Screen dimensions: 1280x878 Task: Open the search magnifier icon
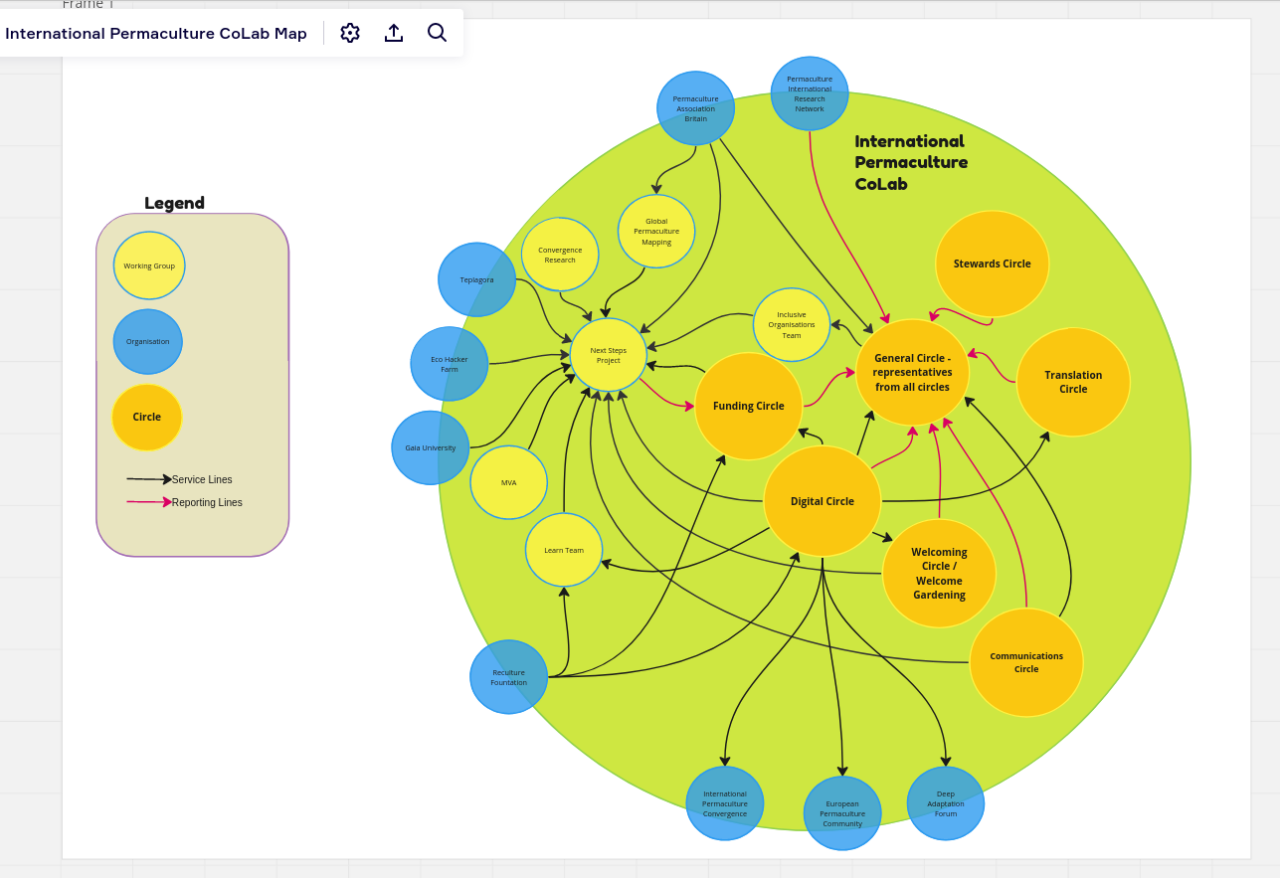coord(437,33)
